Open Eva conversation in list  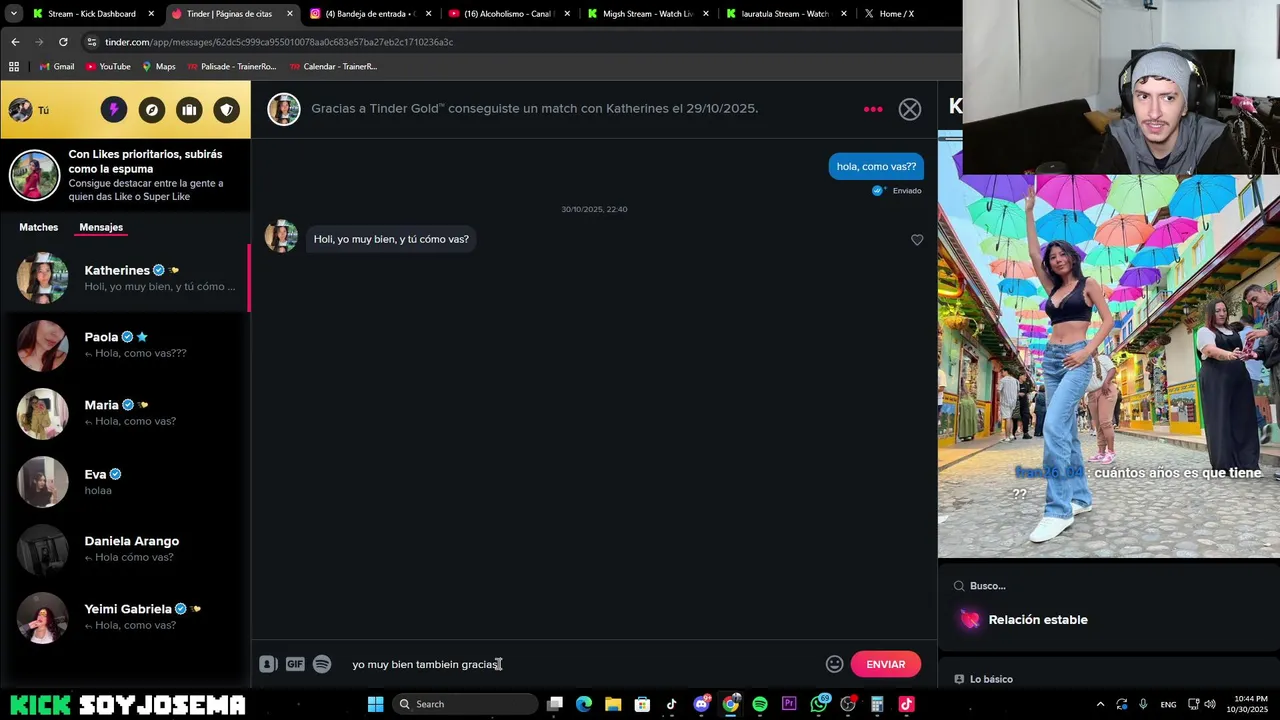click(x=125, y=481)
